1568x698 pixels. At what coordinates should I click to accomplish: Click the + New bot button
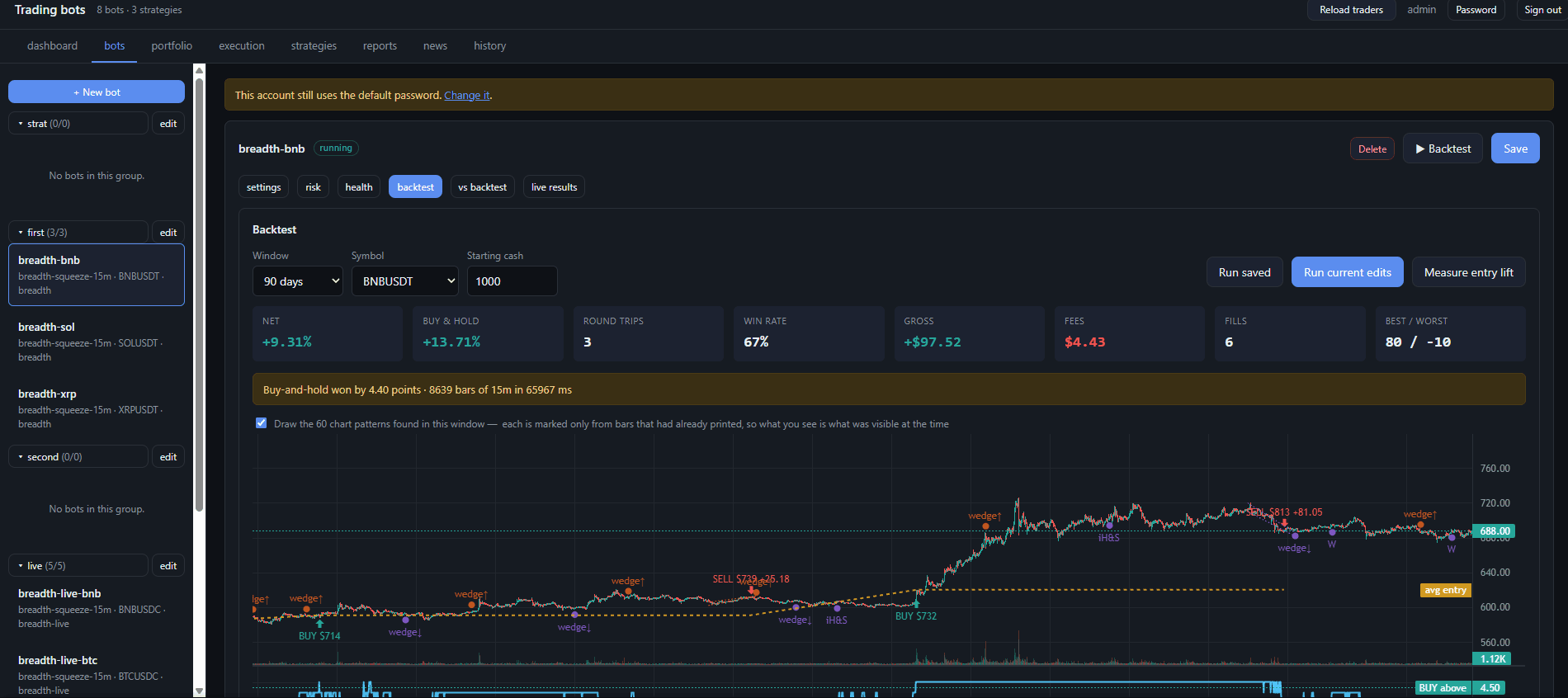97,92
